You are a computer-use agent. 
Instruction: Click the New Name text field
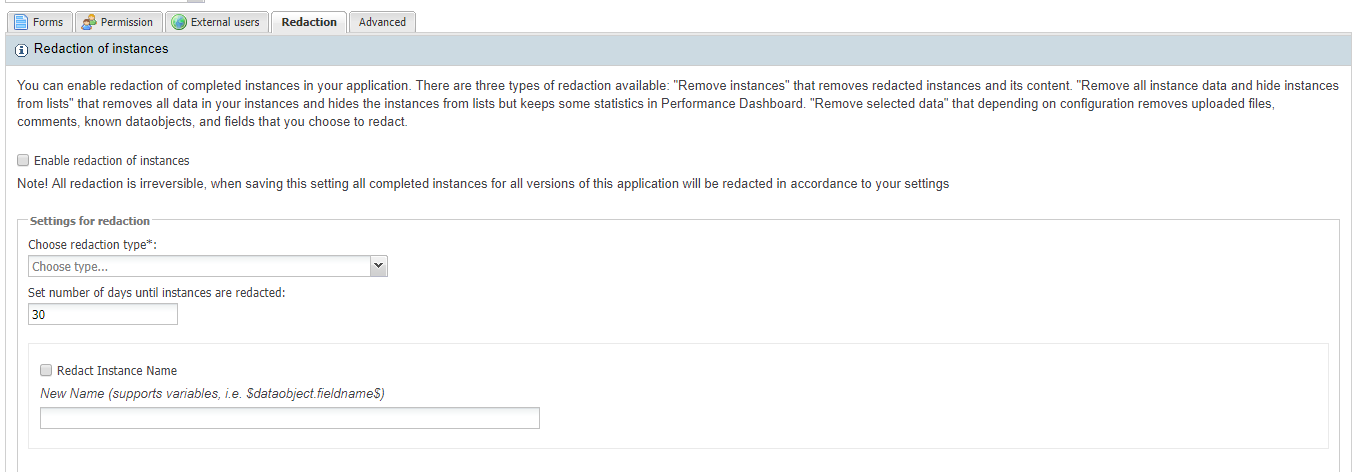click(289, 418)
